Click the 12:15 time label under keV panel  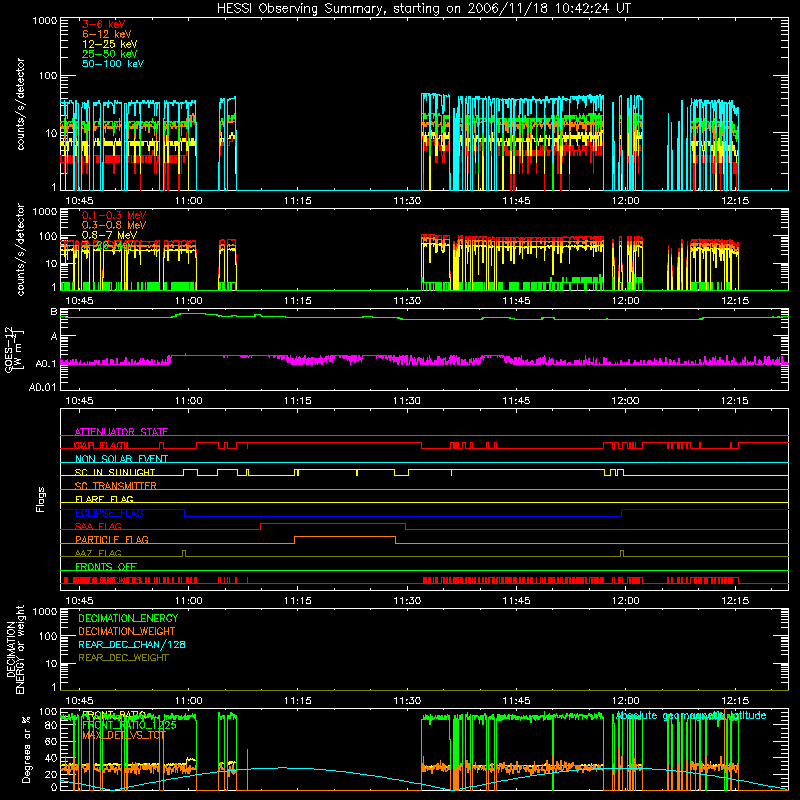pyautogui.click(x=735, y=201)
